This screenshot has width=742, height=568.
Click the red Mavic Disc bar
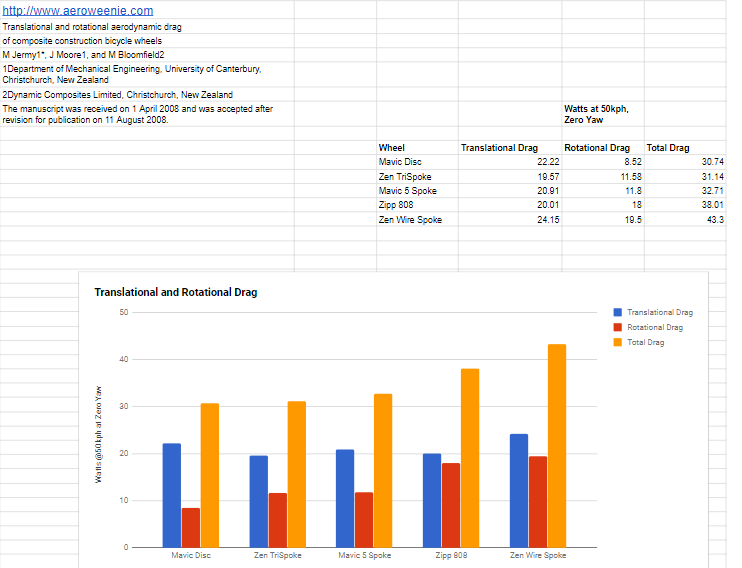191,528
